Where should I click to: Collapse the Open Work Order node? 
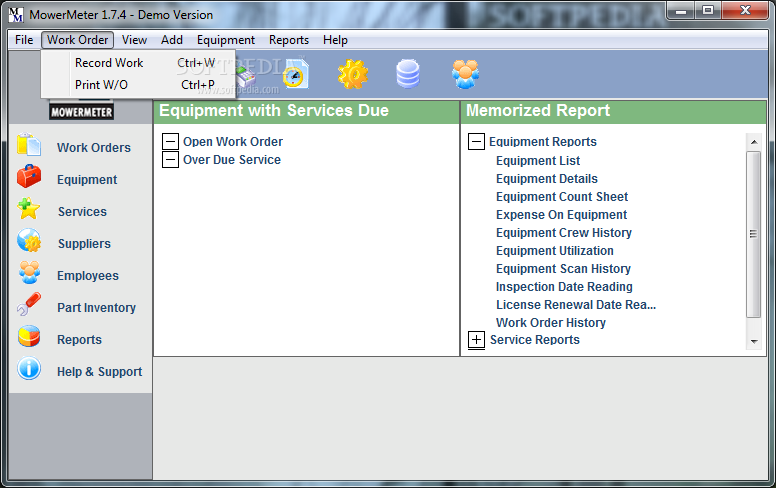[170, 142]
